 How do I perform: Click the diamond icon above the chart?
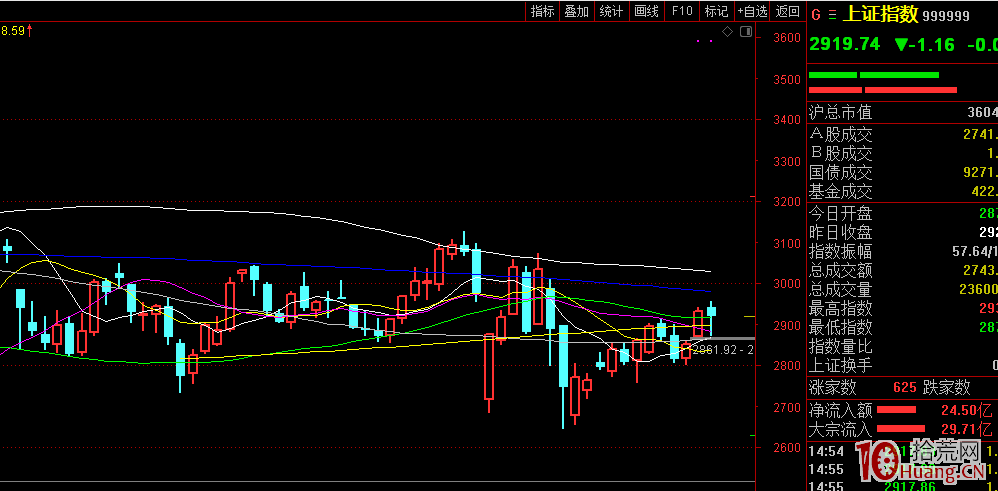coord(728,31)
